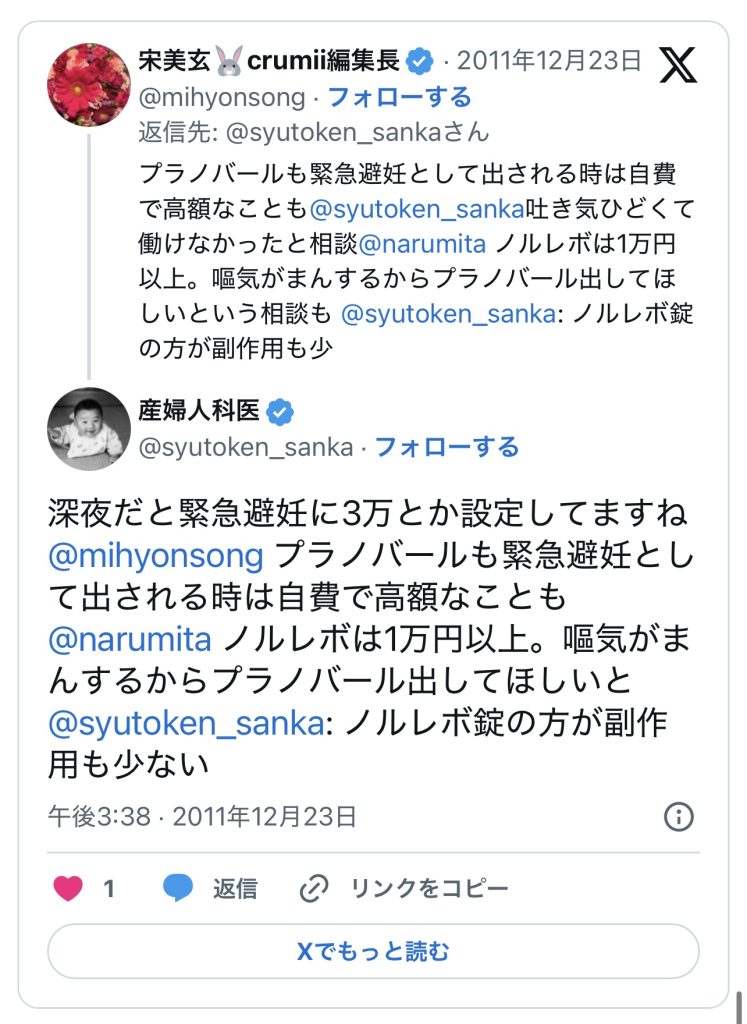The width and height of the screenshot is (747, 1024).
Task: Click verified badge next to 産婦人科医
Action: [x=282, y=410]
